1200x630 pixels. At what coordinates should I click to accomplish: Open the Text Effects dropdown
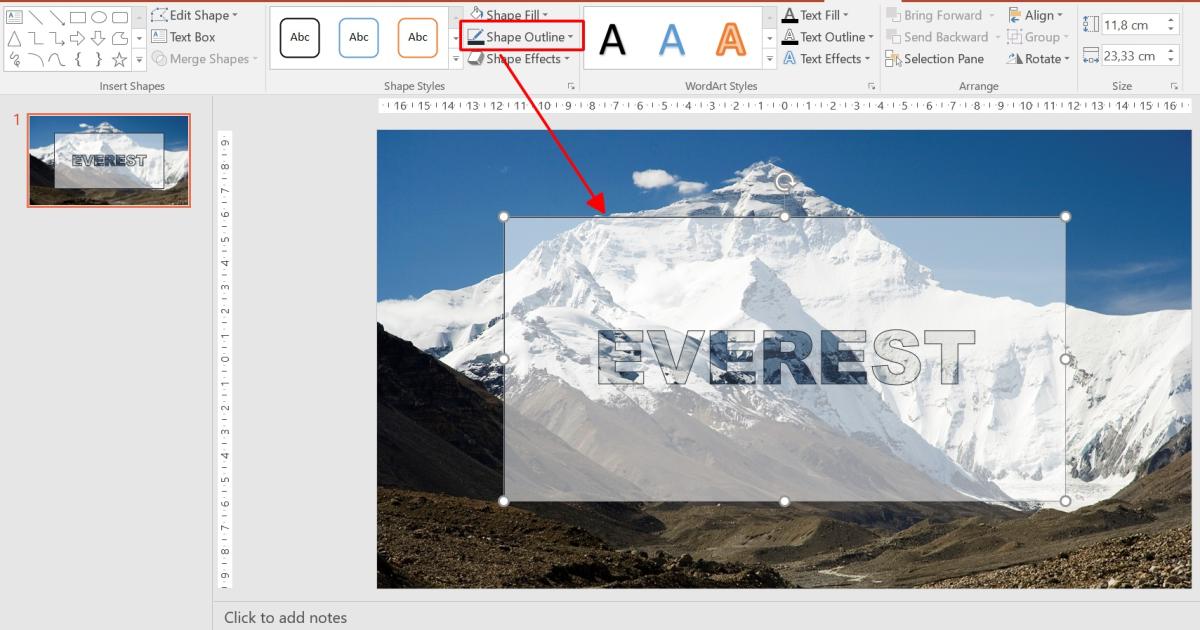pos(827,58)
